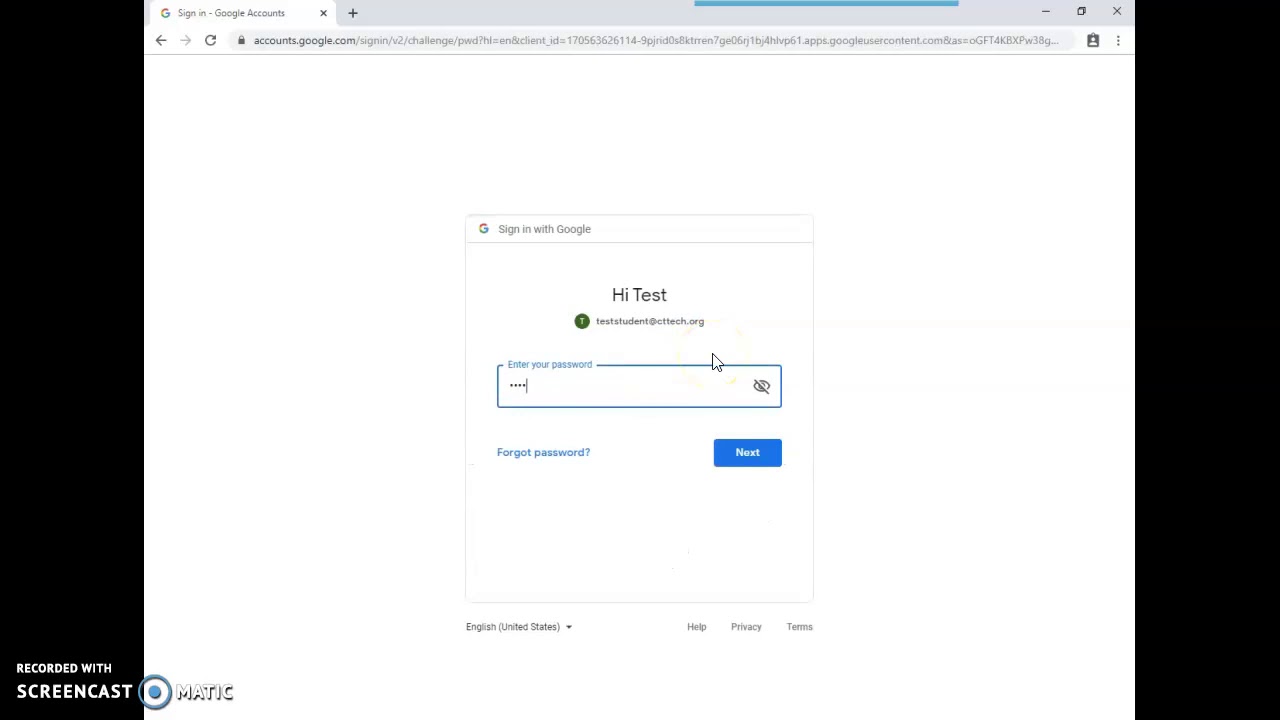The height and width of the screenshot is (720, 1280).
Task: Close the Sign in - Google Accounts tab
Action: (x=323, y=13)
